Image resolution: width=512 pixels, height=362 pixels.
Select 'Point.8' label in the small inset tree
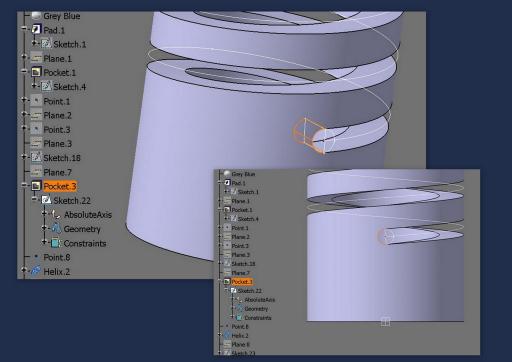(240, 327)
